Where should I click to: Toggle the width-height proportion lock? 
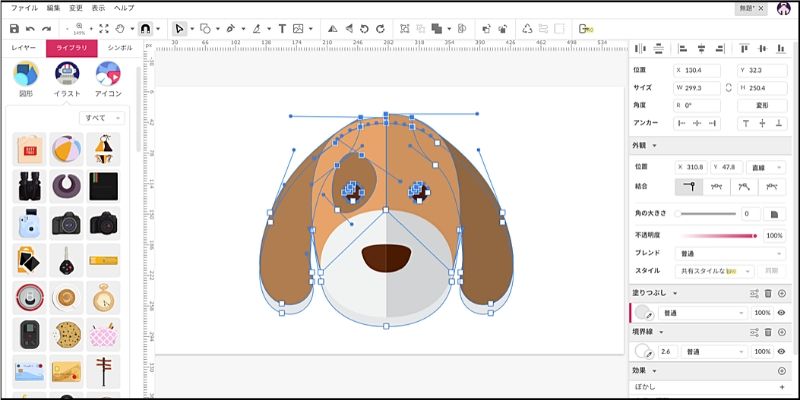click(729, 87)
